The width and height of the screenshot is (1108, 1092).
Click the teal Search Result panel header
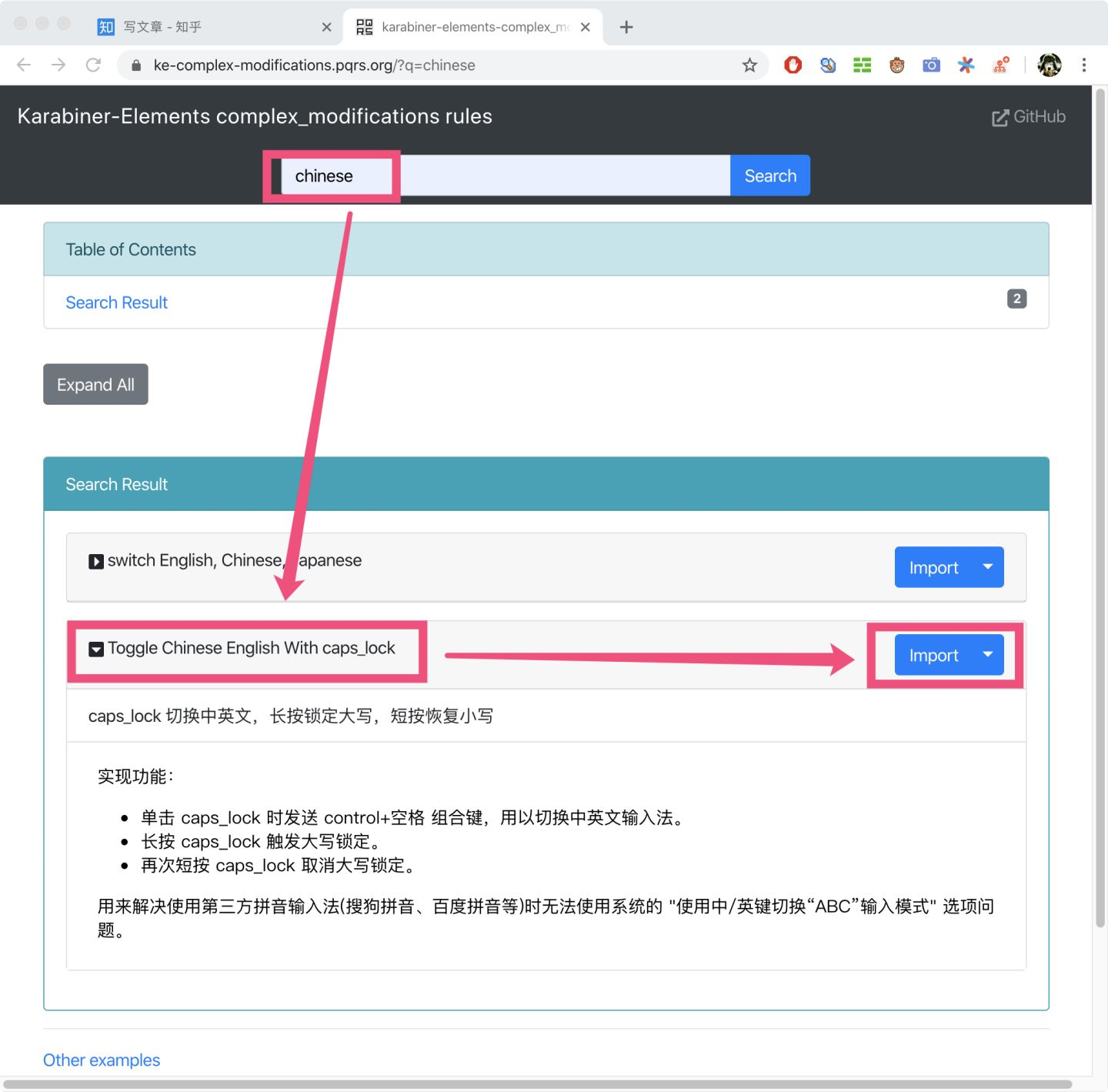click(x=546, y=484)
